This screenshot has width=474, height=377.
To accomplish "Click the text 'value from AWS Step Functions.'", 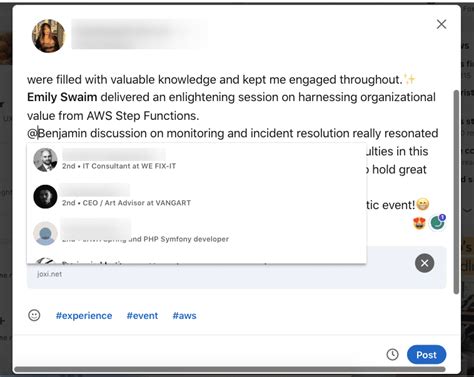I will (113, 116).
